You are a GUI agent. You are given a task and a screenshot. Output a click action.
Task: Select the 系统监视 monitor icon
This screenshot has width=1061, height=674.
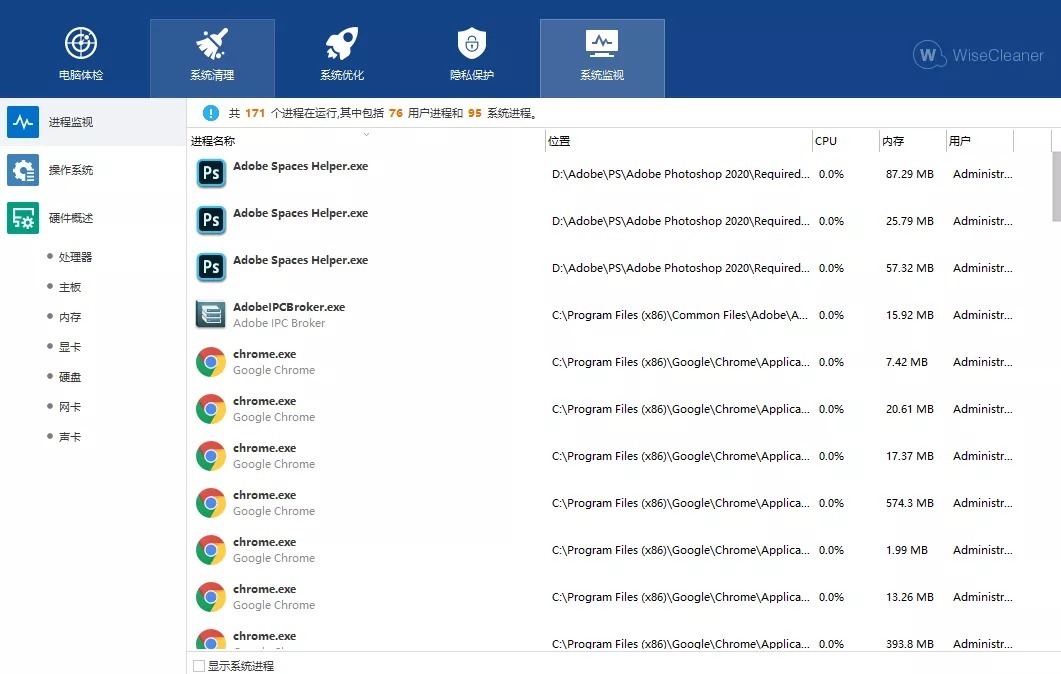pos(602,44)
